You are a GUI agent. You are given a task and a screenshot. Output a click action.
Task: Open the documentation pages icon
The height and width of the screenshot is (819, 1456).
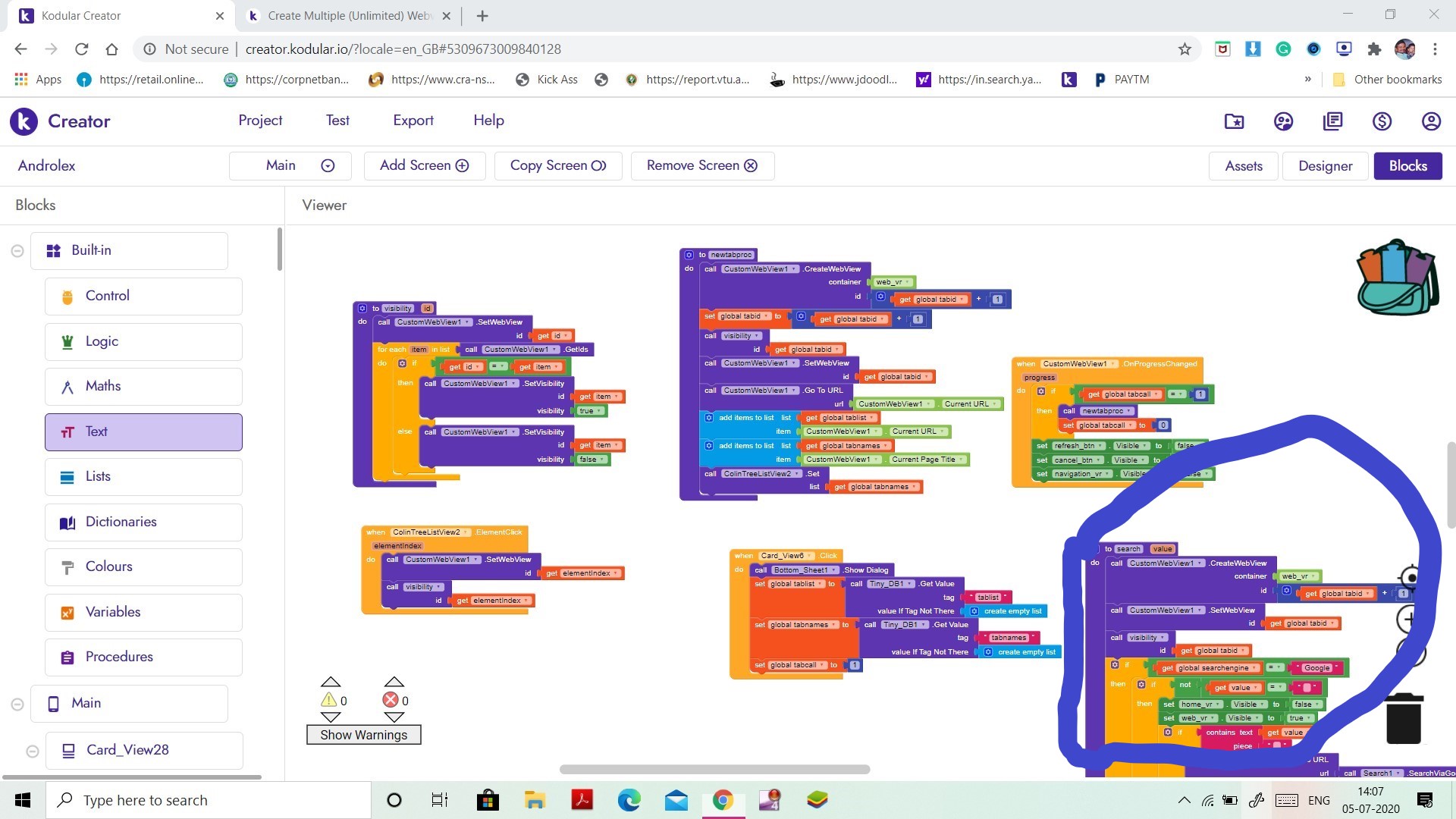click(1332, 121)
